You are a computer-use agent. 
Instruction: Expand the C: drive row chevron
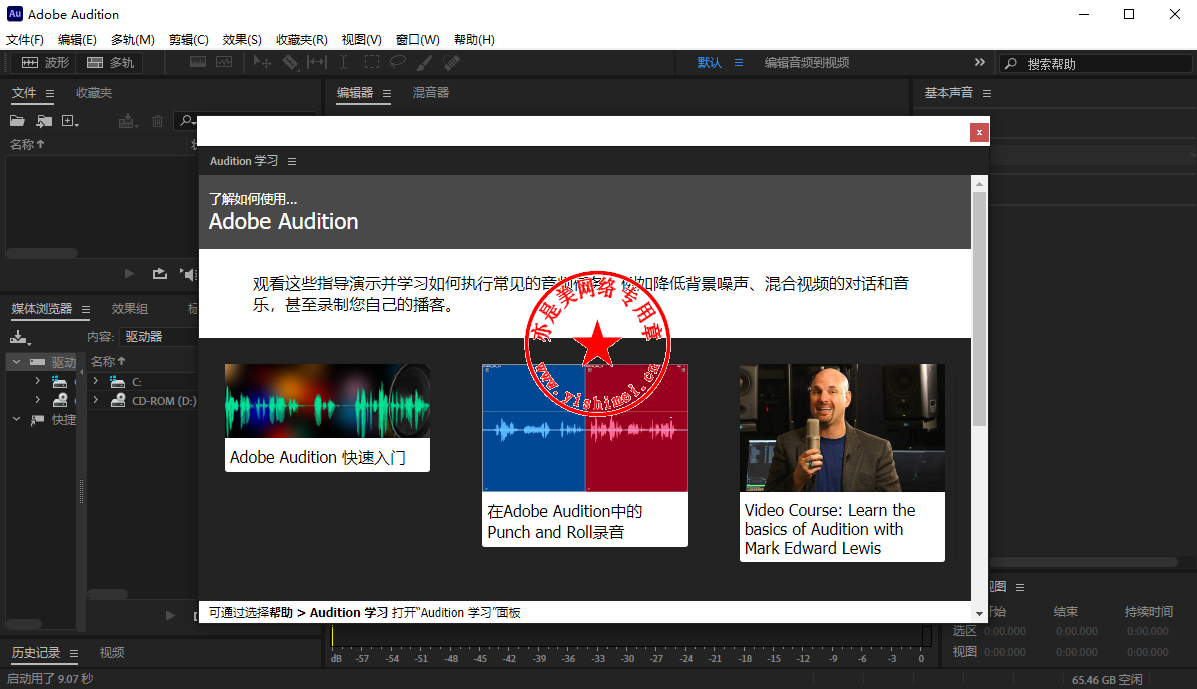tap(95, 381)
